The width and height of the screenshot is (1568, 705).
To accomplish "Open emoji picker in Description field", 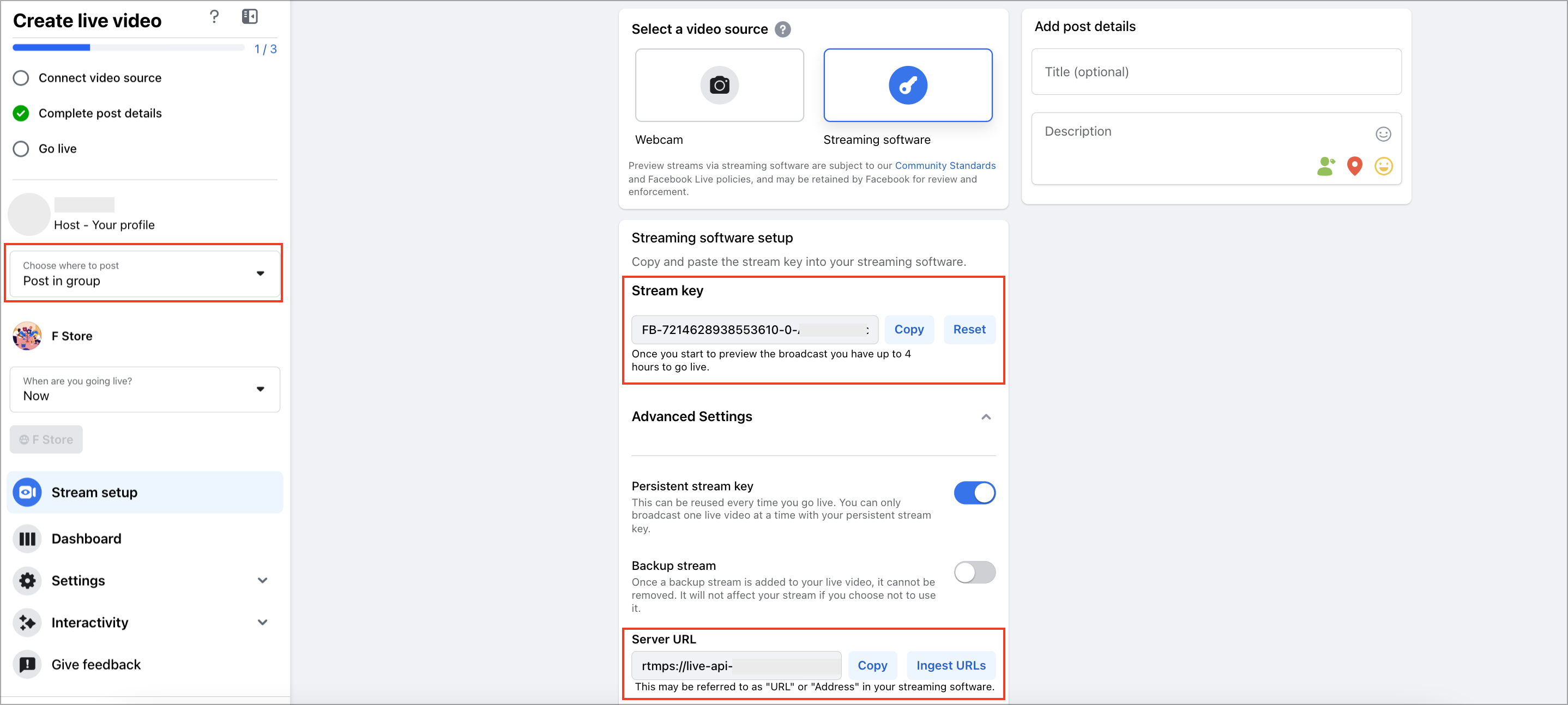I will [1384, 134].
